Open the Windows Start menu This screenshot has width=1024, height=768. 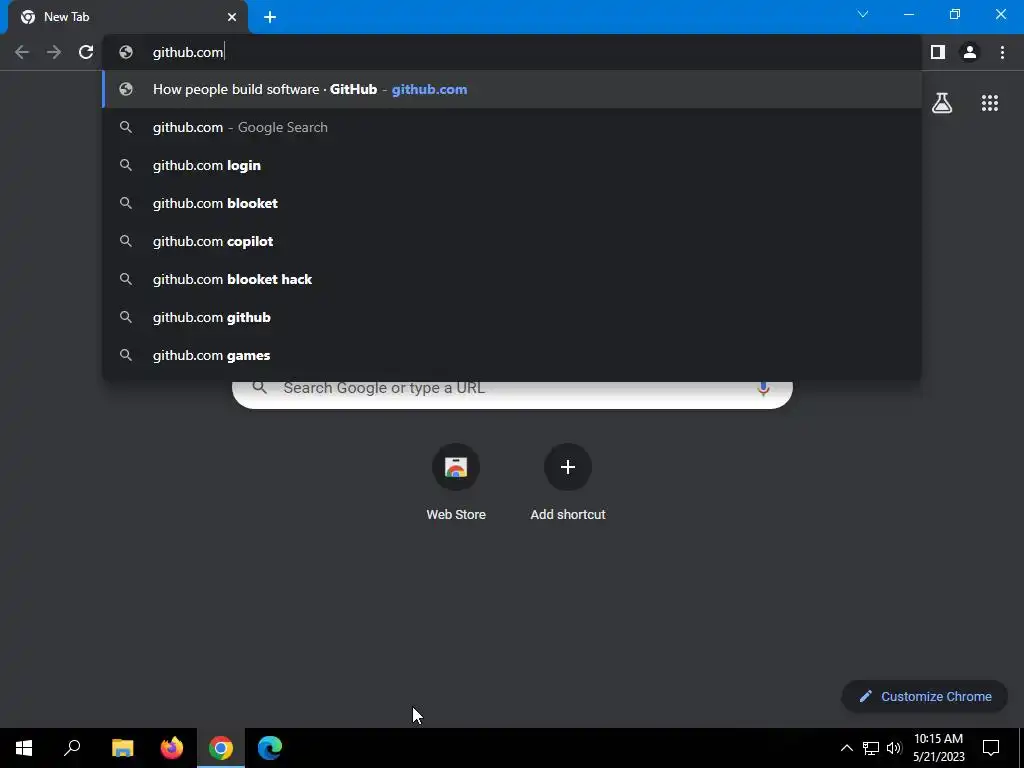coord(24,748)
